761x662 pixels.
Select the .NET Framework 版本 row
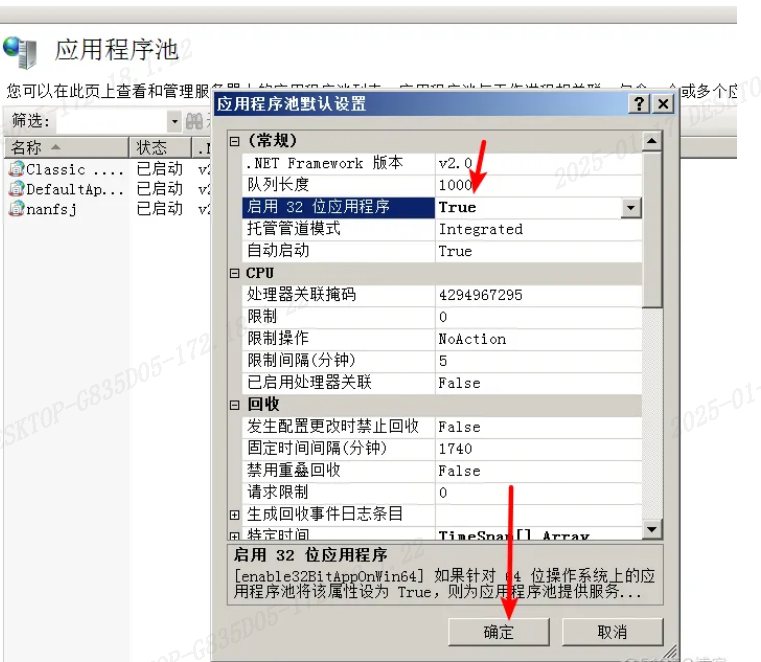tap(442, 164)
